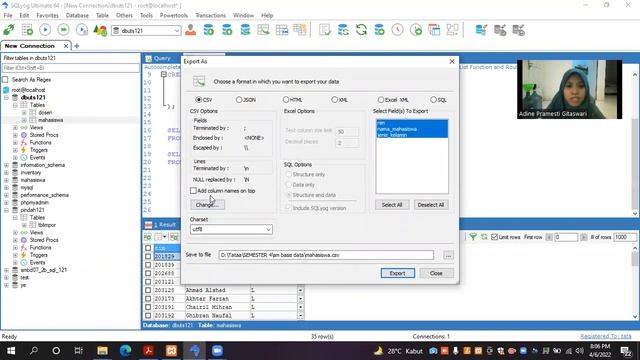
Task: Click the refresh icon in result toolbar
Action: pos(484,237)
